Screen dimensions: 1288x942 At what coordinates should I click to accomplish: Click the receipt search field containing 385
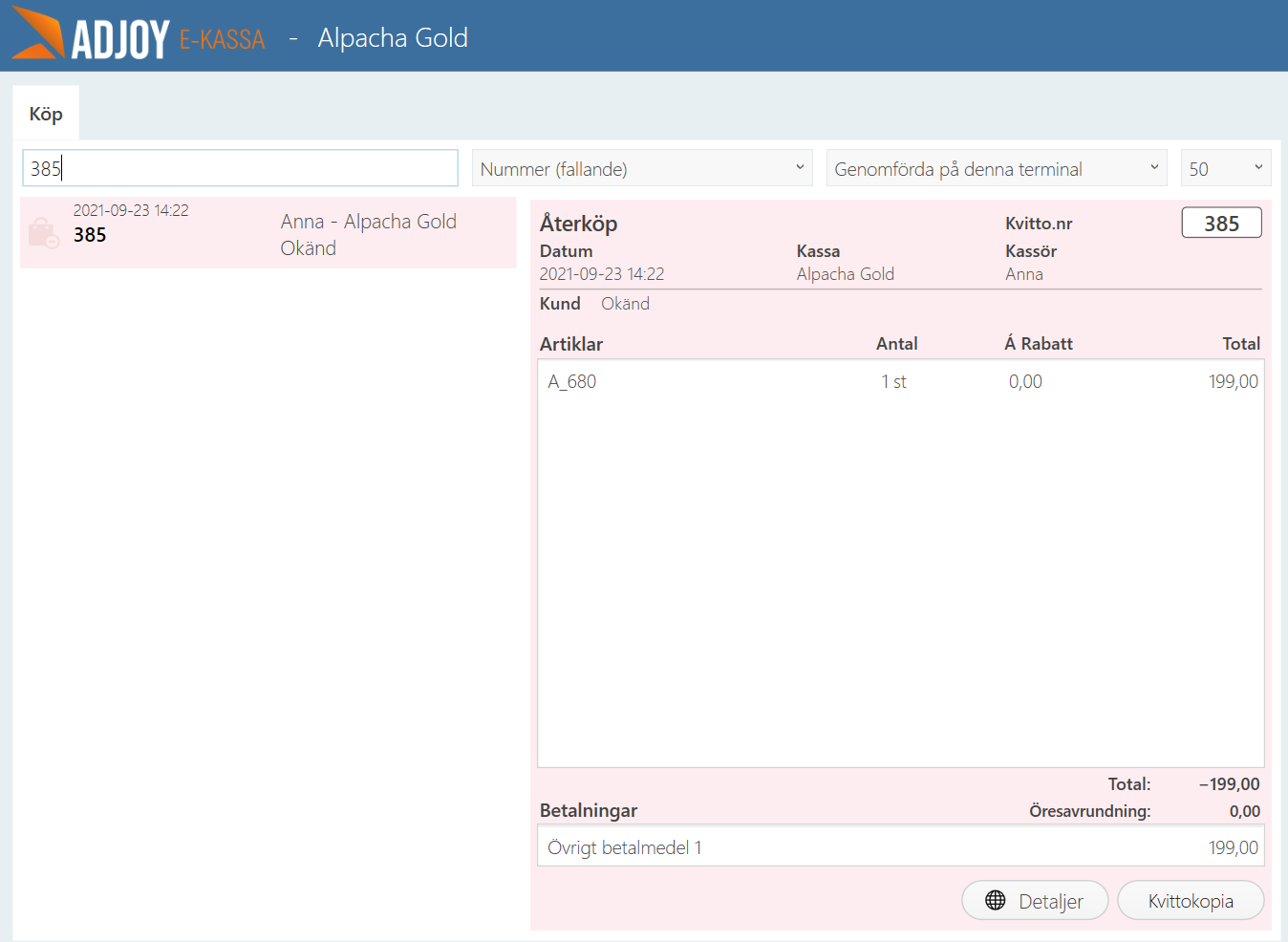pyautogui.click(x=240, y=168)
